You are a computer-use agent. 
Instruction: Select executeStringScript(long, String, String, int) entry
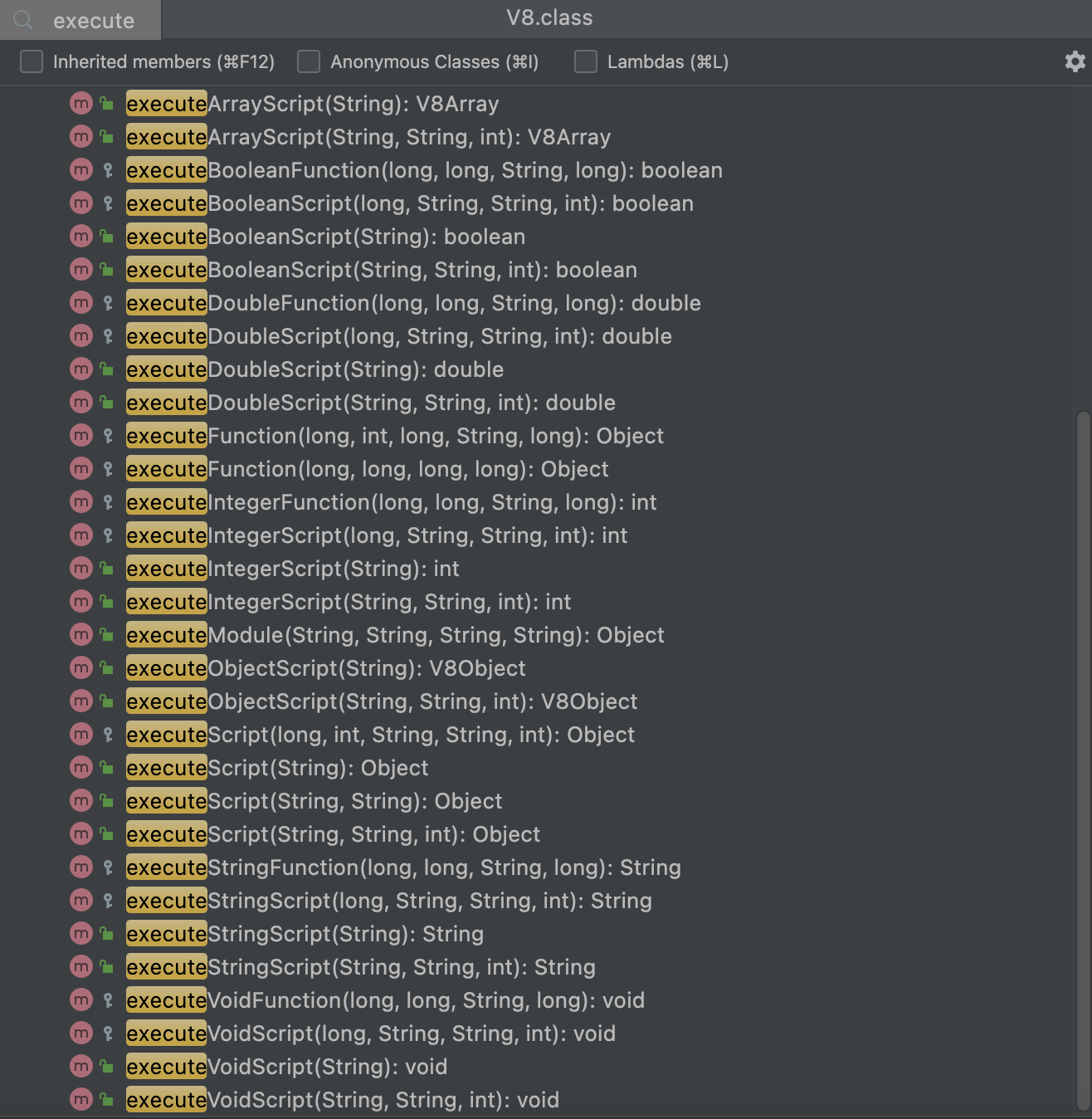(x=389, y=901)
